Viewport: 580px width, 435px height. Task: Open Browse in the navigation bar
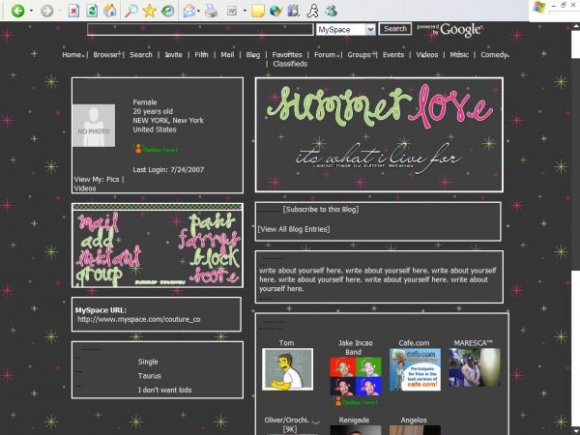[105, 55]
